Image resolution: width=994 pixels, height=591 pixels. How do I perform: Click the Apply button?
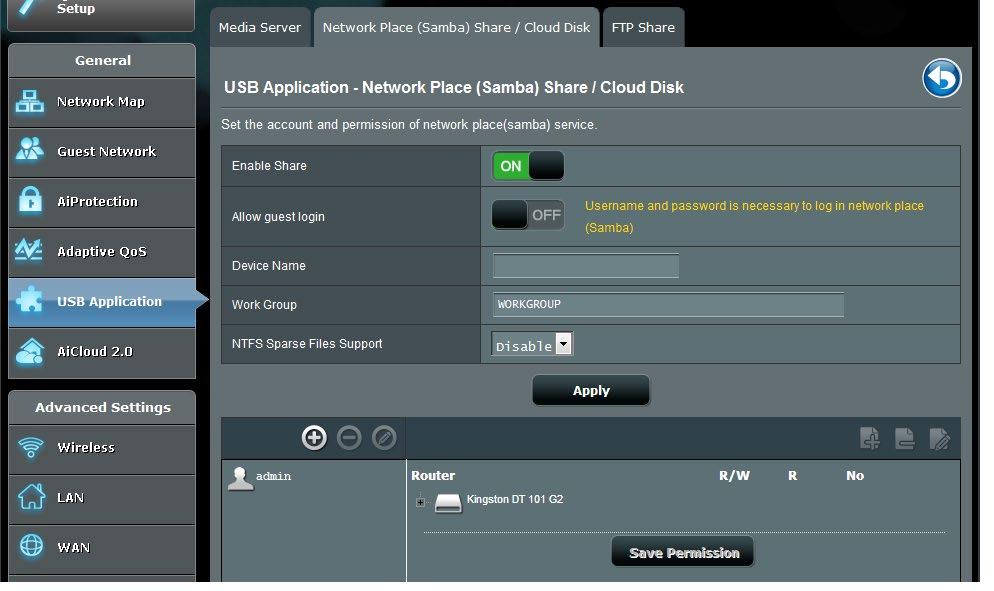click(x=591, y=391)
